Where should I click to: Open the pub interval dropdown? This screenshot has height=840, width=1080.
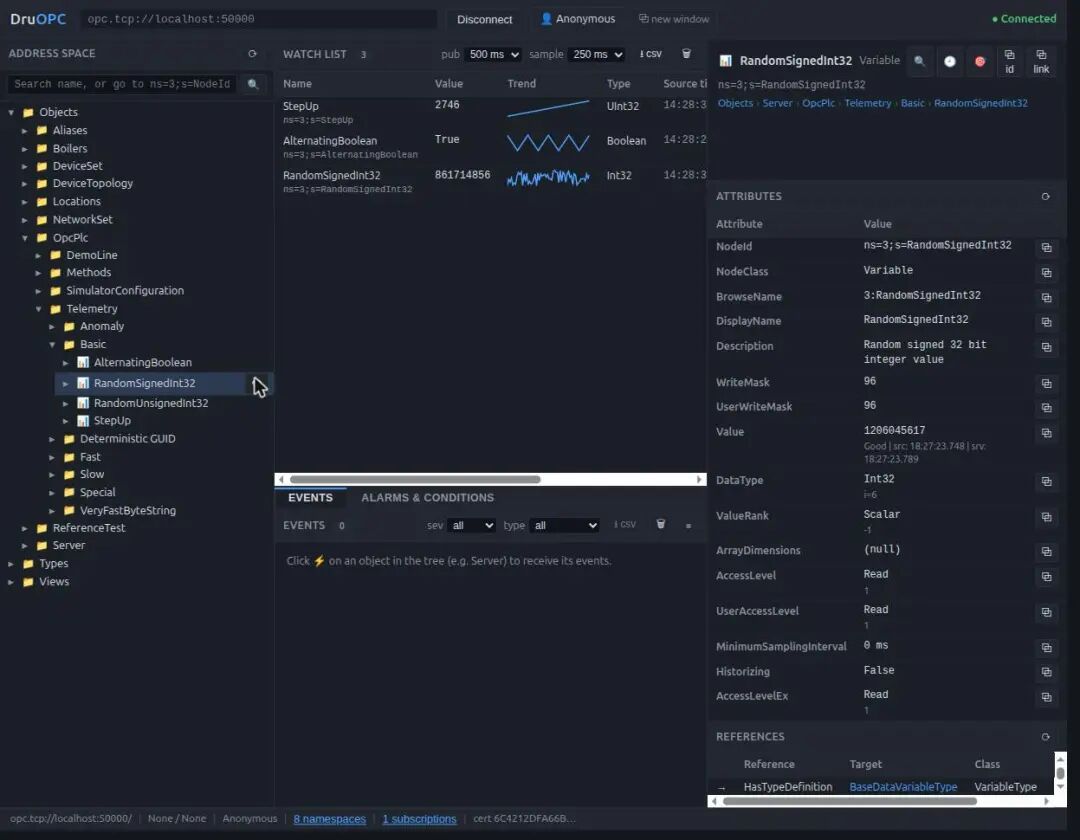tap(492, 54)
